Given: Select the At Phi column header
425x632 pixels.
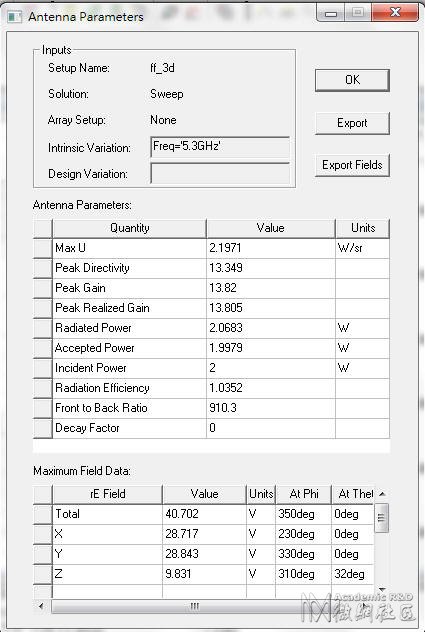Looking at the screenshot, I should pyautogui.click(x=304, y=494).
